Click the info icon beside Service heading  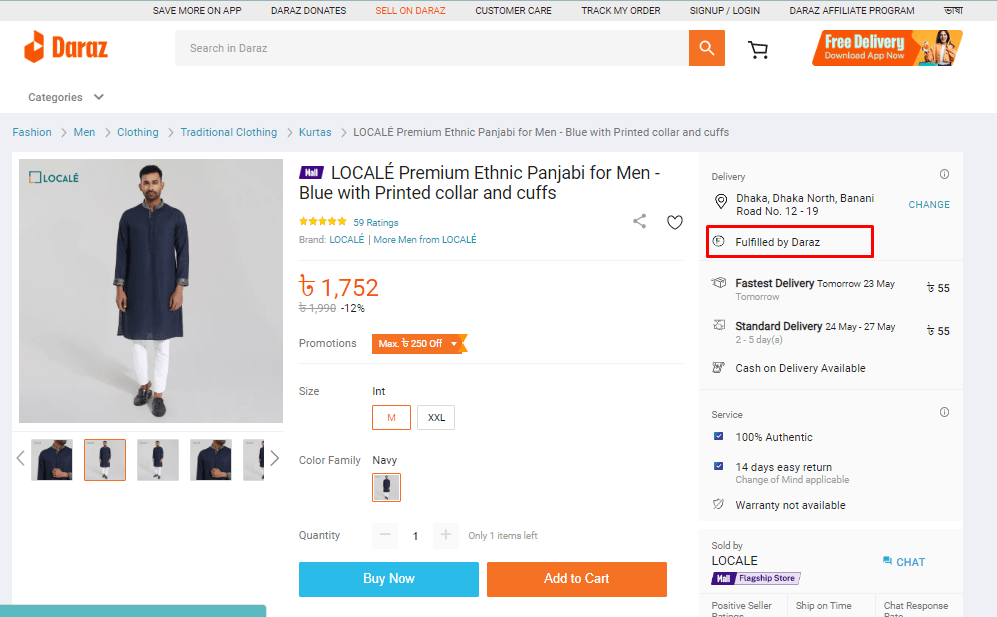click(x=944, y=412)
